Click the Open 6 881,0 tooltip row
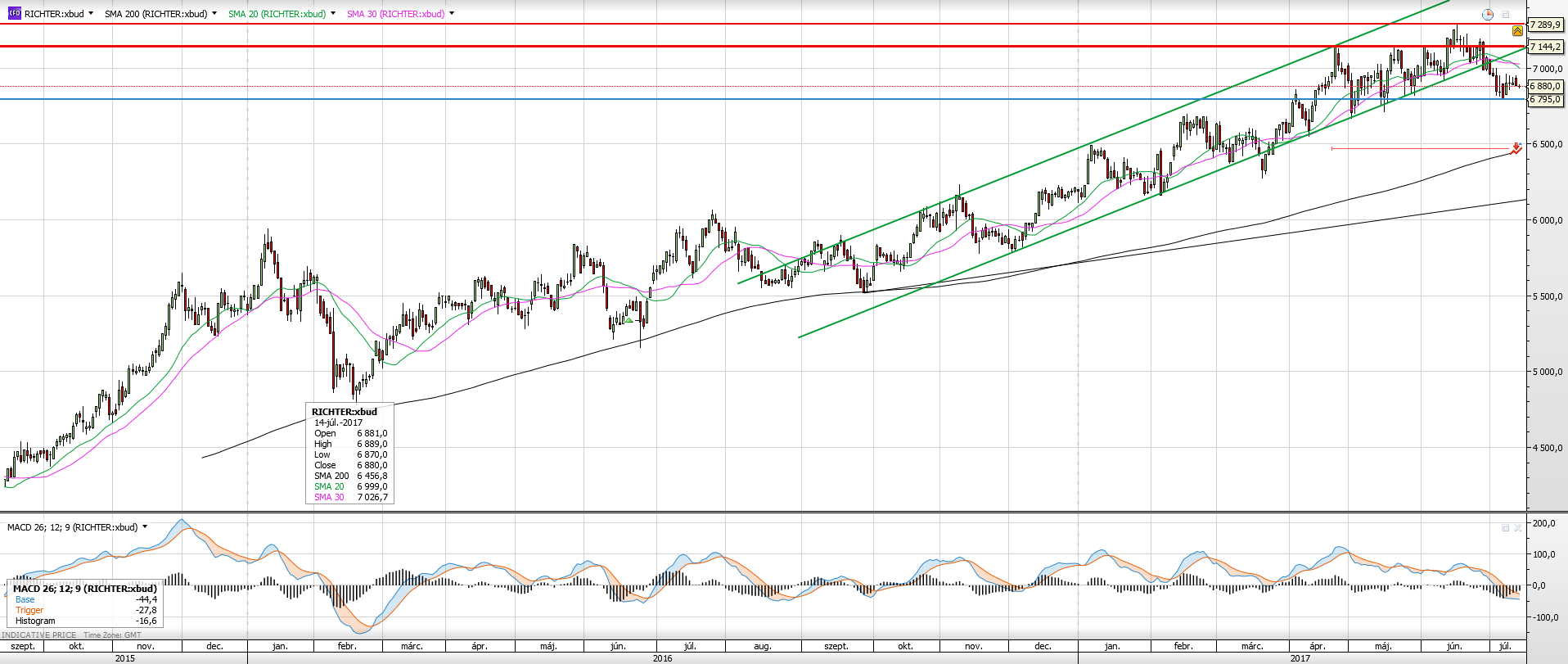This screenshot has height=664, width=1568. click(350, 434)
